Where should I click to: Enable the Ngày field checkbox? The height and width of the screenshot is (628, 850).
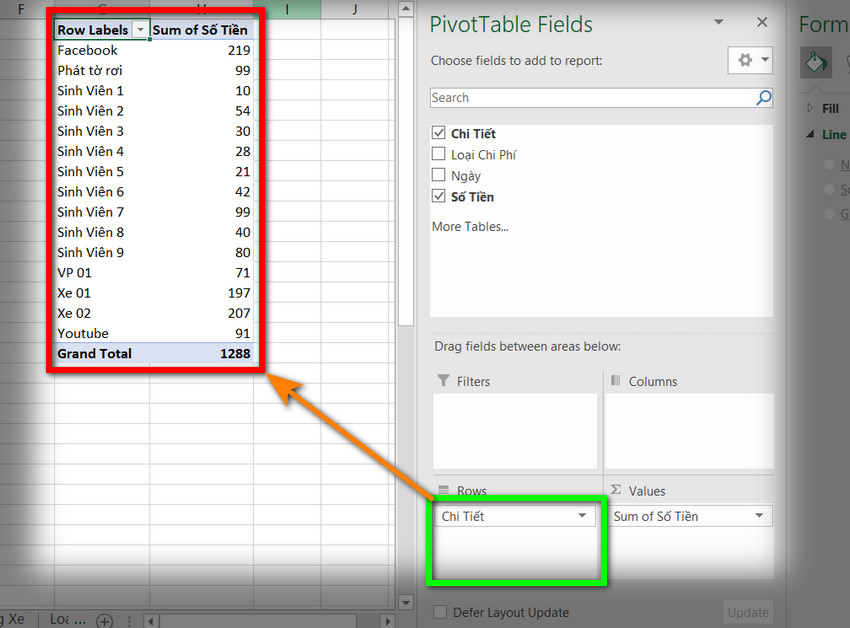439,175
